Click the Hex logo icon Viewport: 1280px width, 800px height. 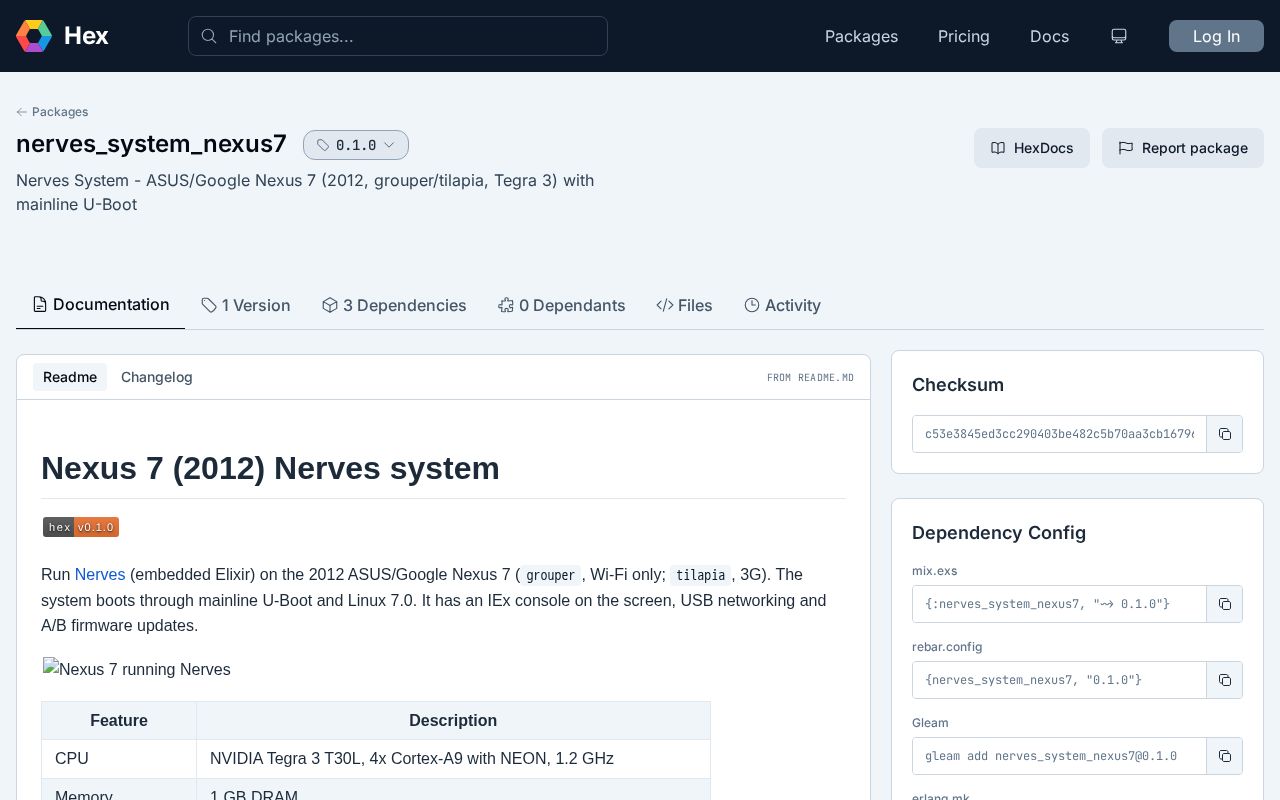tap(34, 36)
